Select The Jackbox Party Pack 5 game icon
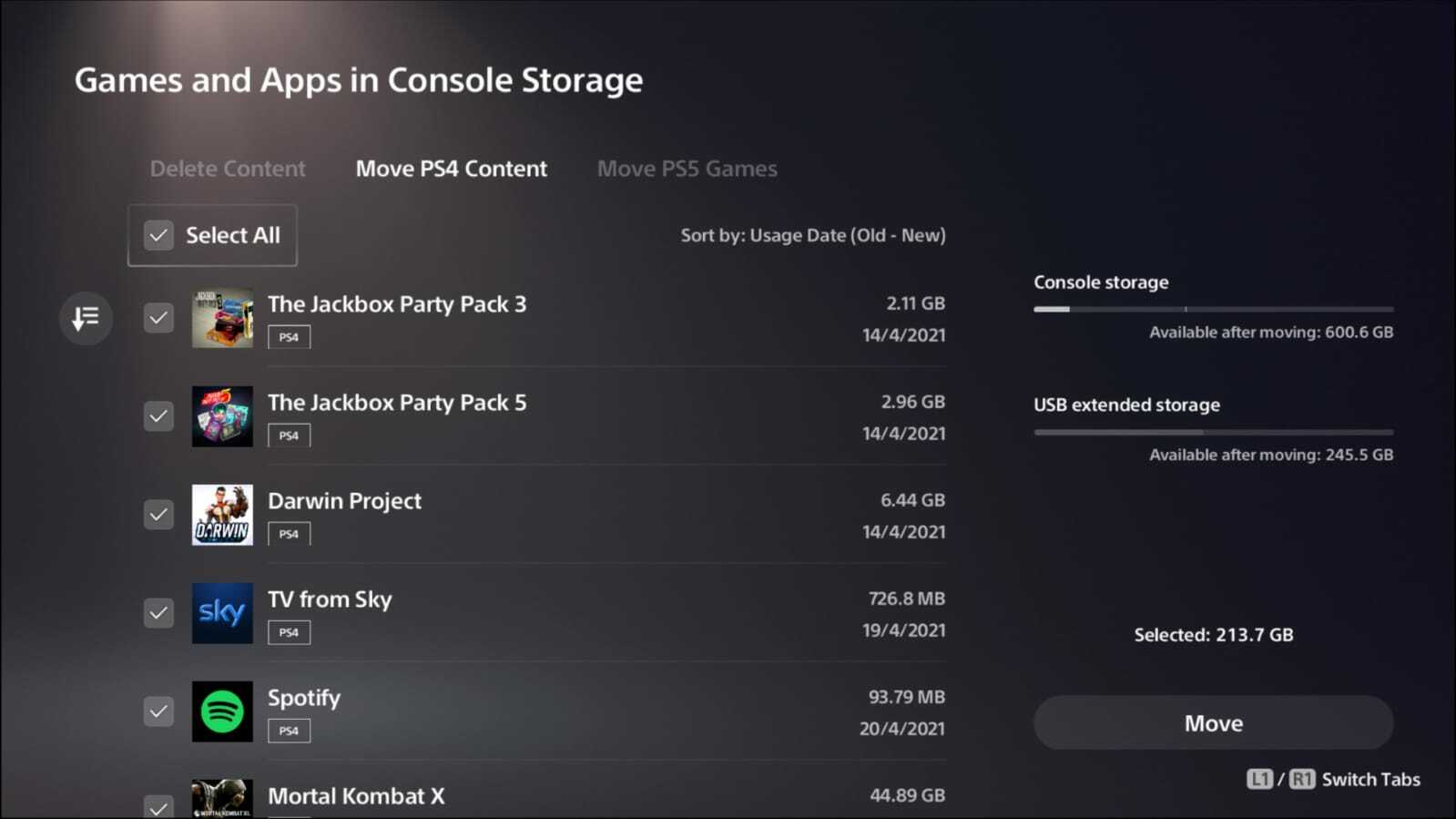Screen dimensions: 1456x819 tap(222, 416)
